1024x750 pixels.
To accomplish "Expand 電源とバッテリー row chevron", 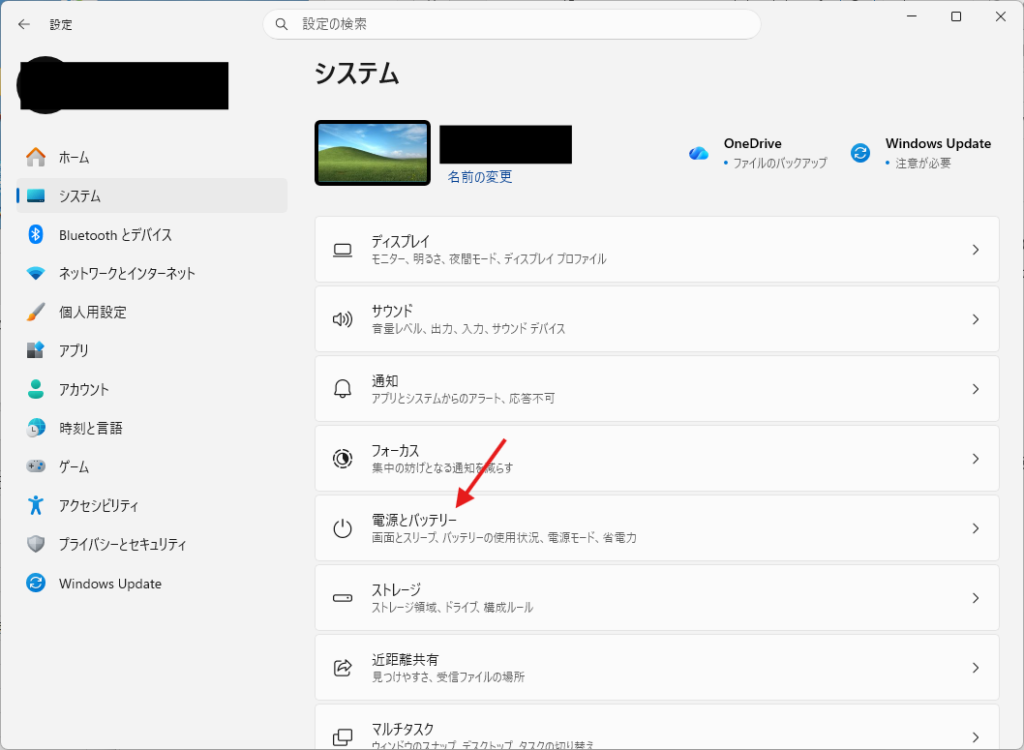I will (x=976, y=528).
